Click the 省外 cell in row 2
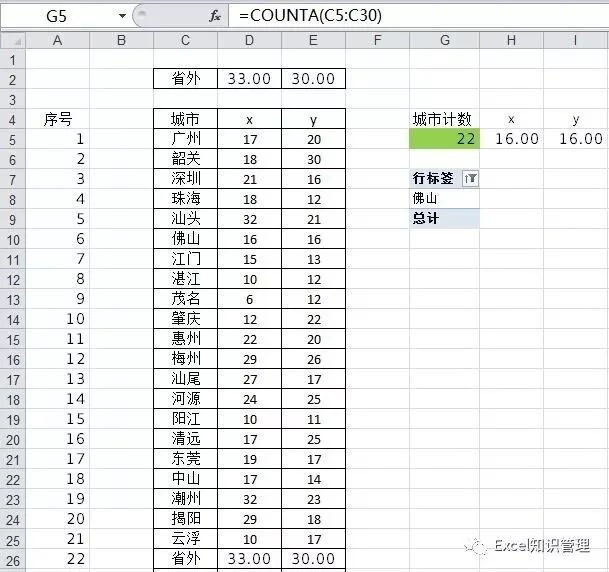609x572 pixels. (x=185, y=79)
